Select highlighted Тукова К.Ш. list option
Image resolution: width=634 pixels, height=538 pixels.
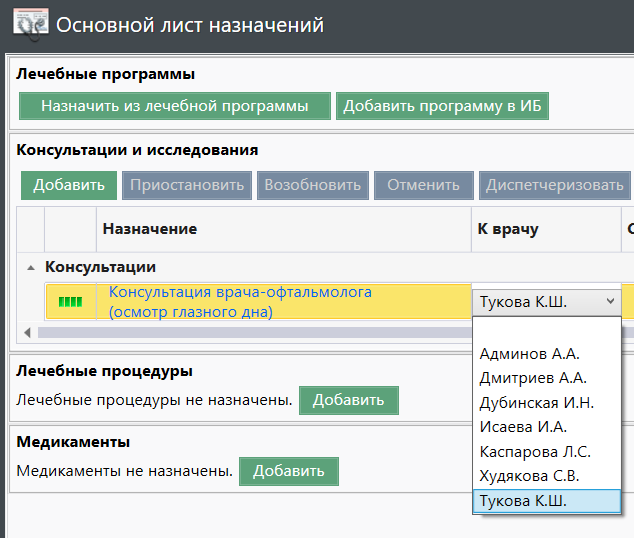click(x=523, y=501)
